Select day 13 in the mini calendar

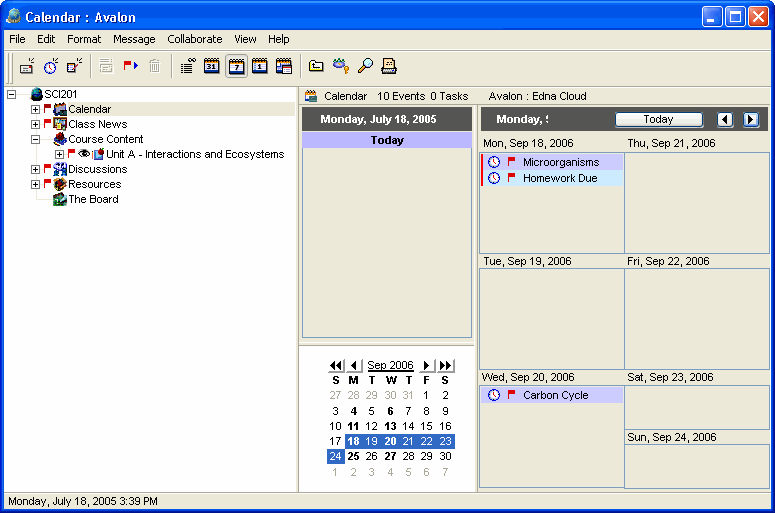click(x=390, y=426)
